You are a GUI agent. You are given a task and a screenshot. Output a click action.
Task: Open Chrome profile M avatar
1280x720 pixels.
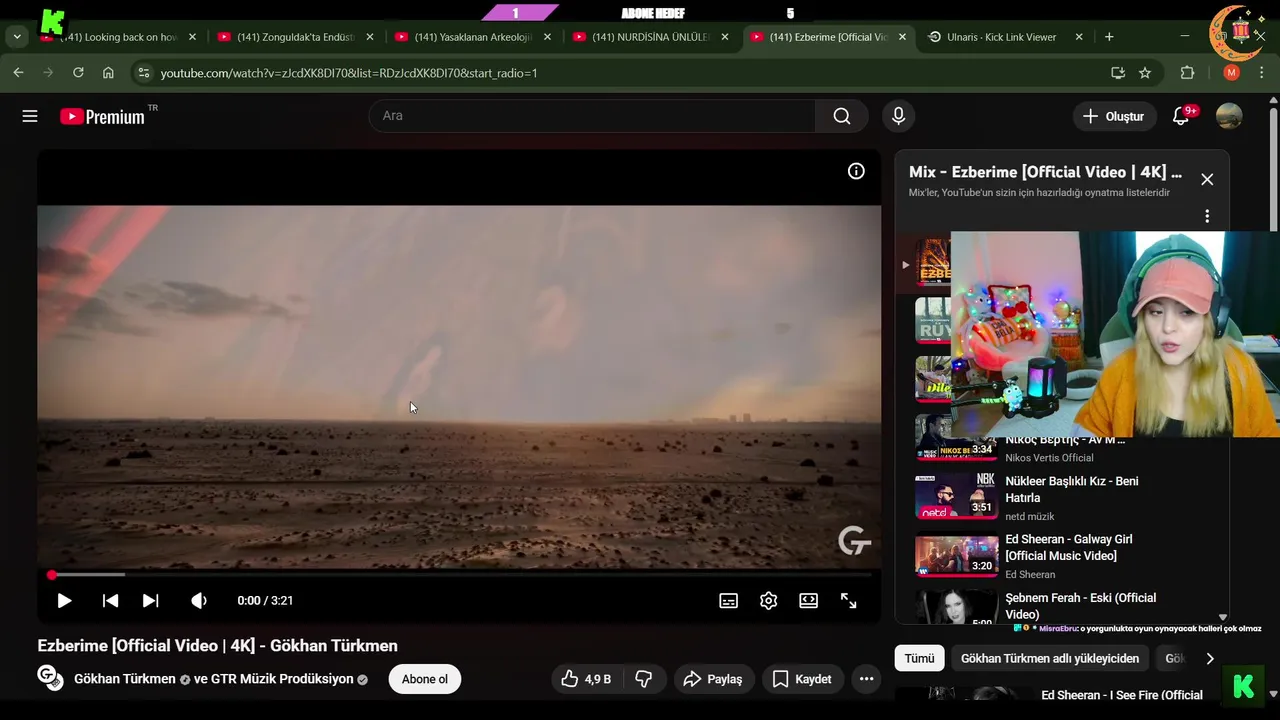1231,73
